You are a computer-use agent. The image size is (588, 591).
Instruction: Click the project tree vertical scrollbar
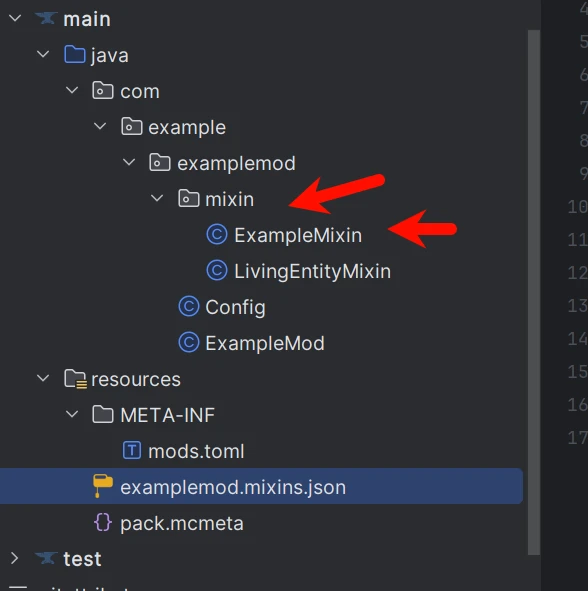(534, 292)
